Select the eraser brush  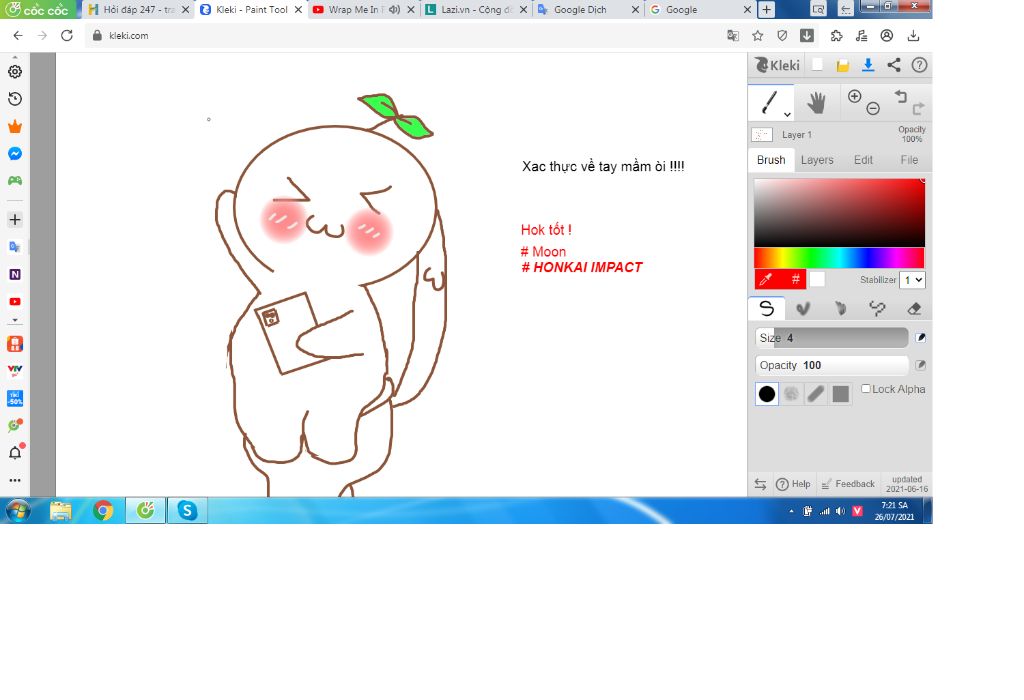point(914,308)
